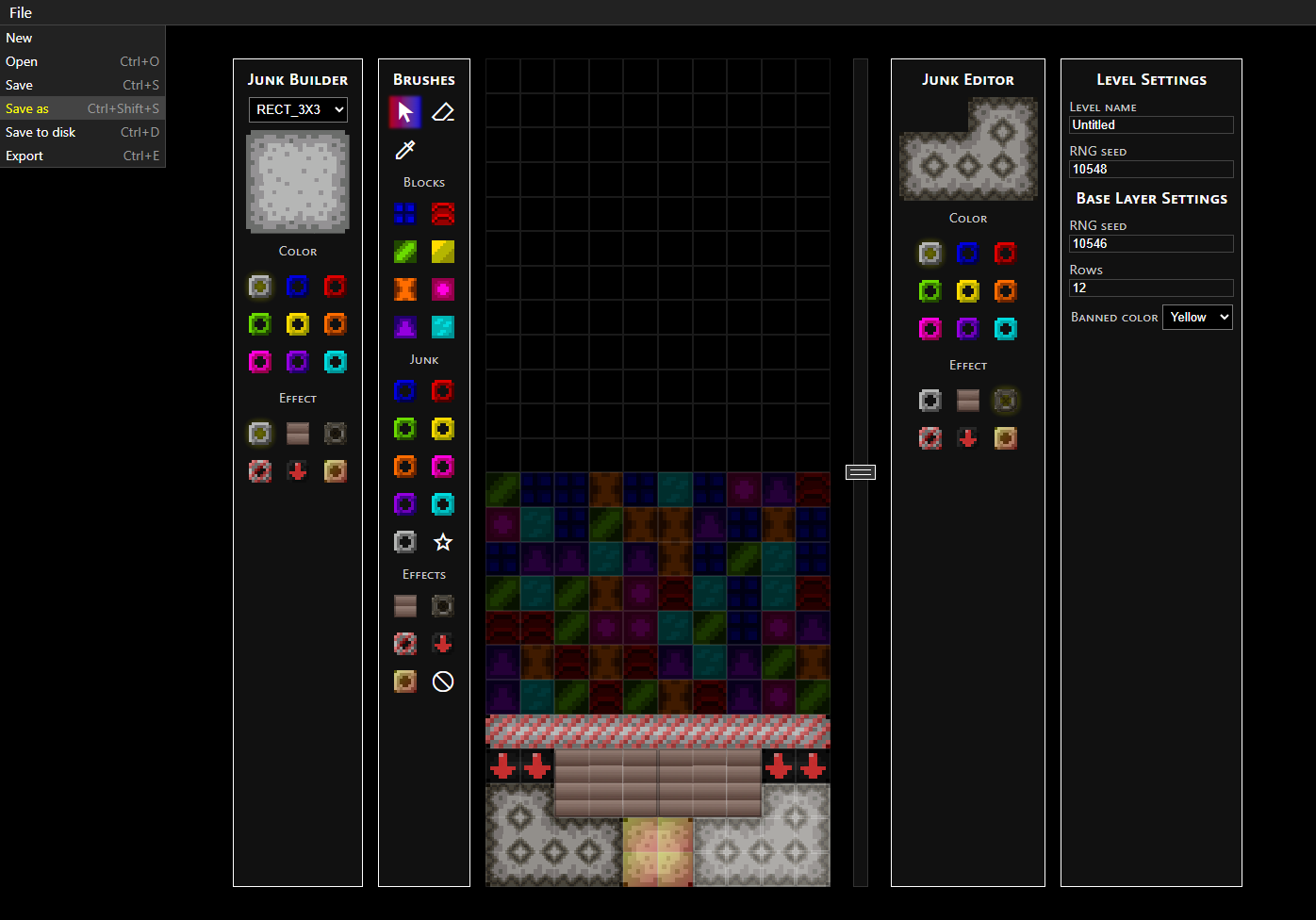This screenshot has width=1316, height=920.
Task: Select the eraser brush
Action: pos(443,113)
